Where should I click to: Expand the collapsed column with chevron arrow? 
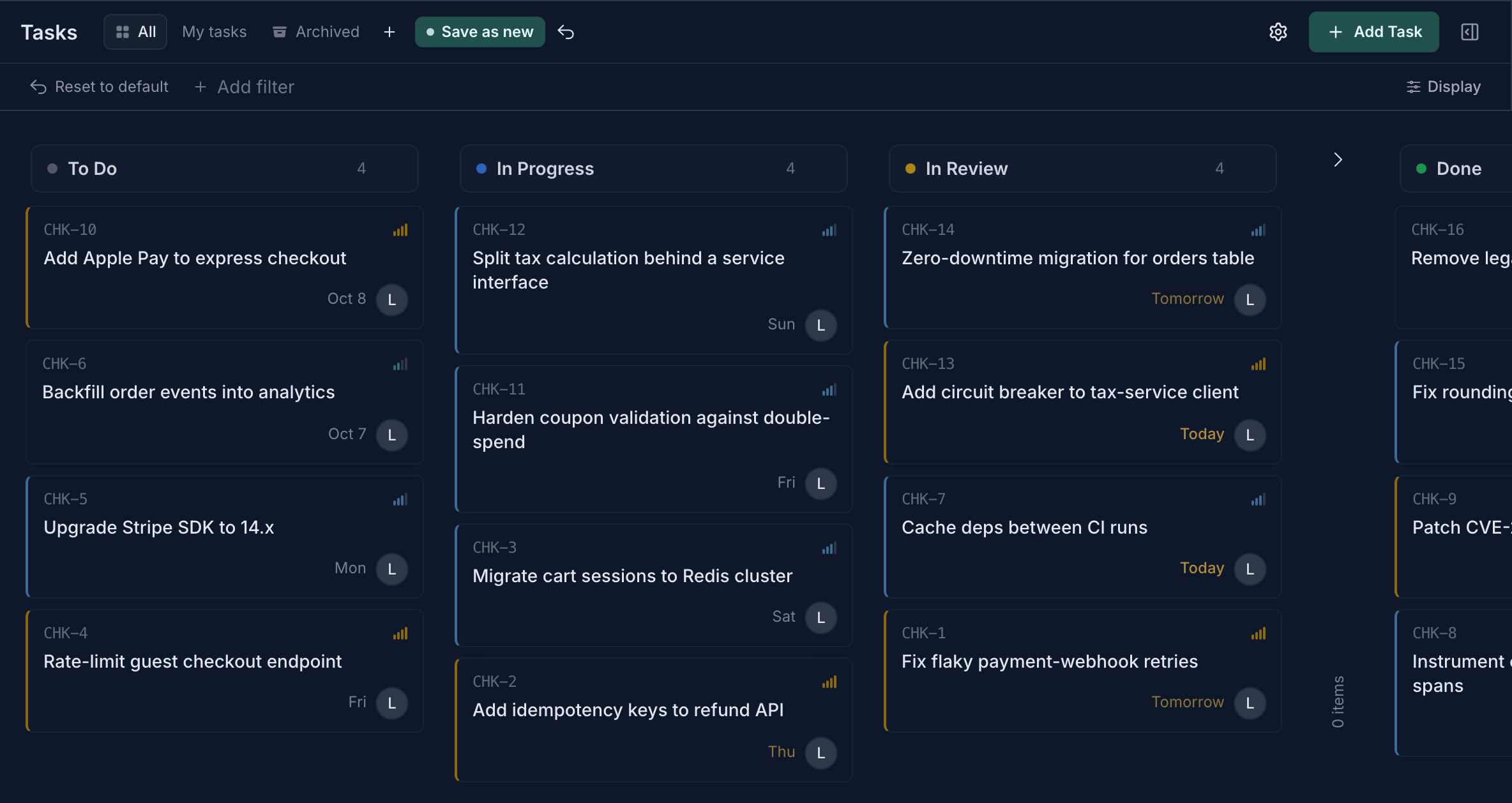[x=1338, y=160]
